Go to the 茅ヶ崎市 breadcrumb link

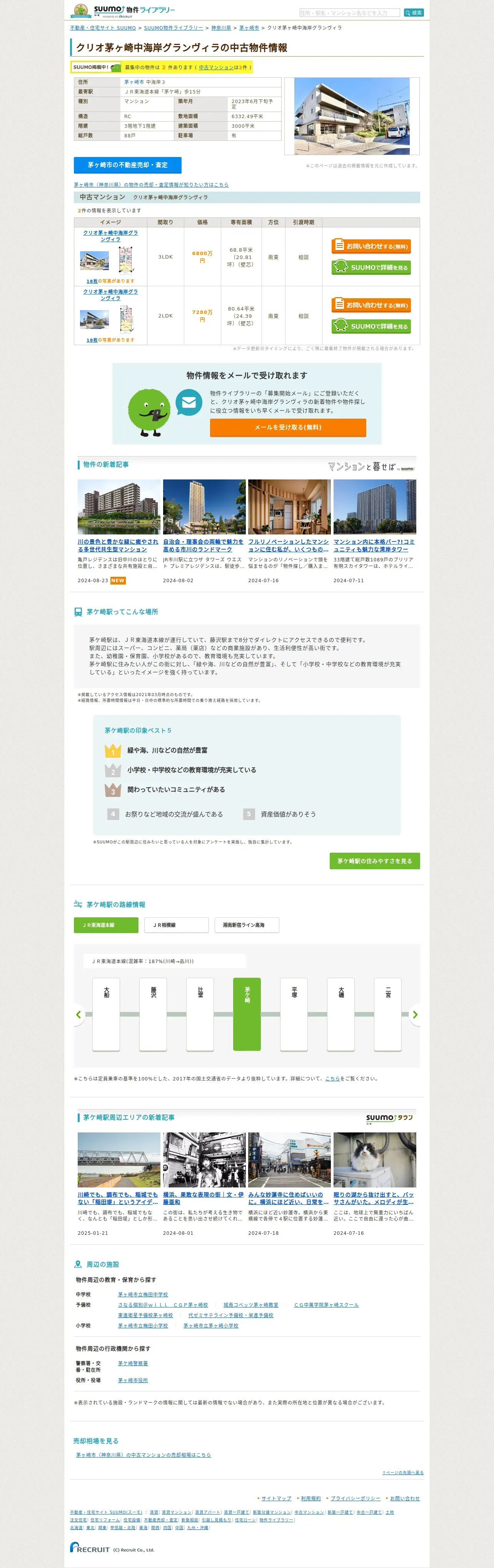[x=249, y=28]
